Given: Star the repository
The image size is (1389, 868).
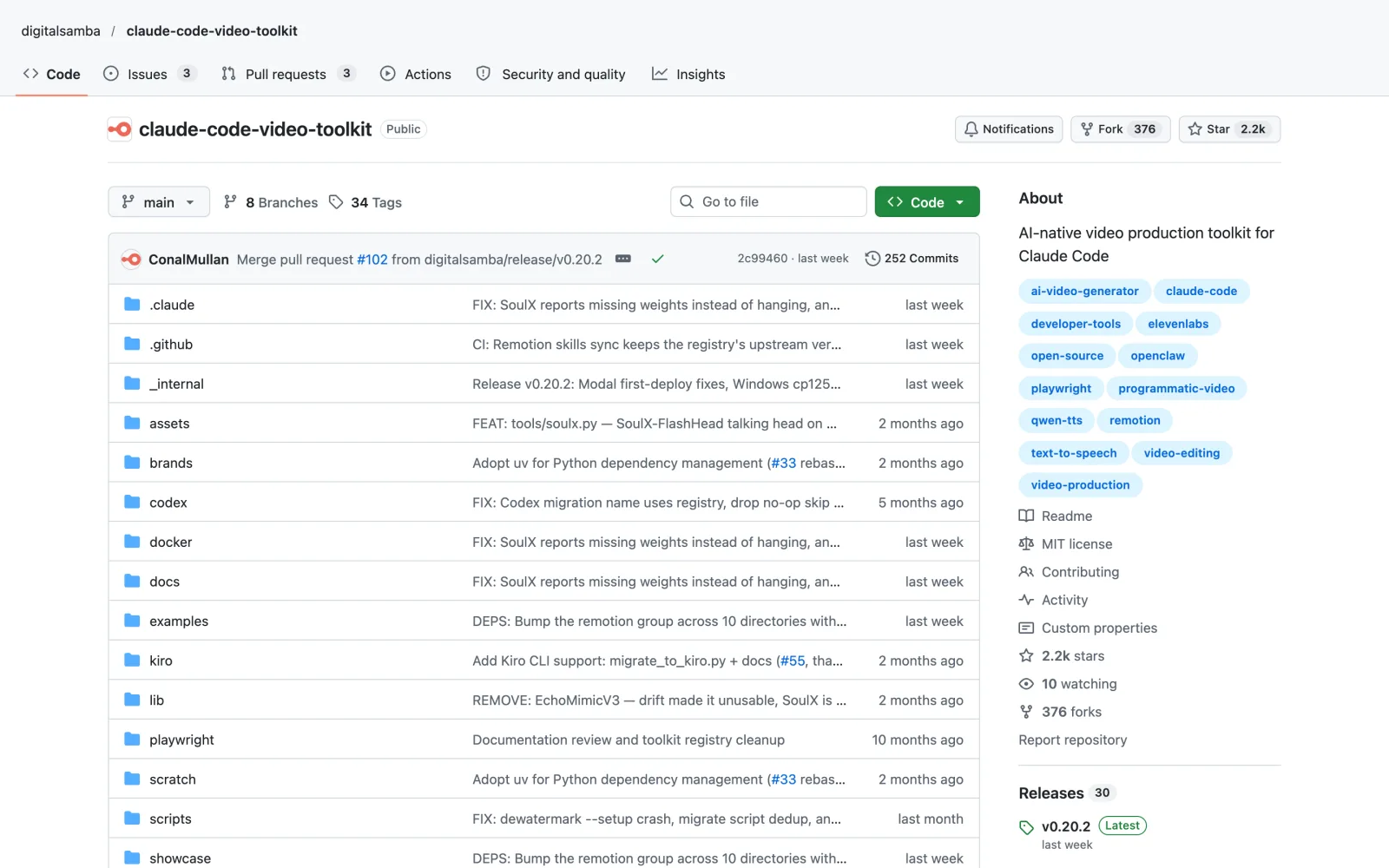Looking at the screenshot, I should pos(1229,129).
